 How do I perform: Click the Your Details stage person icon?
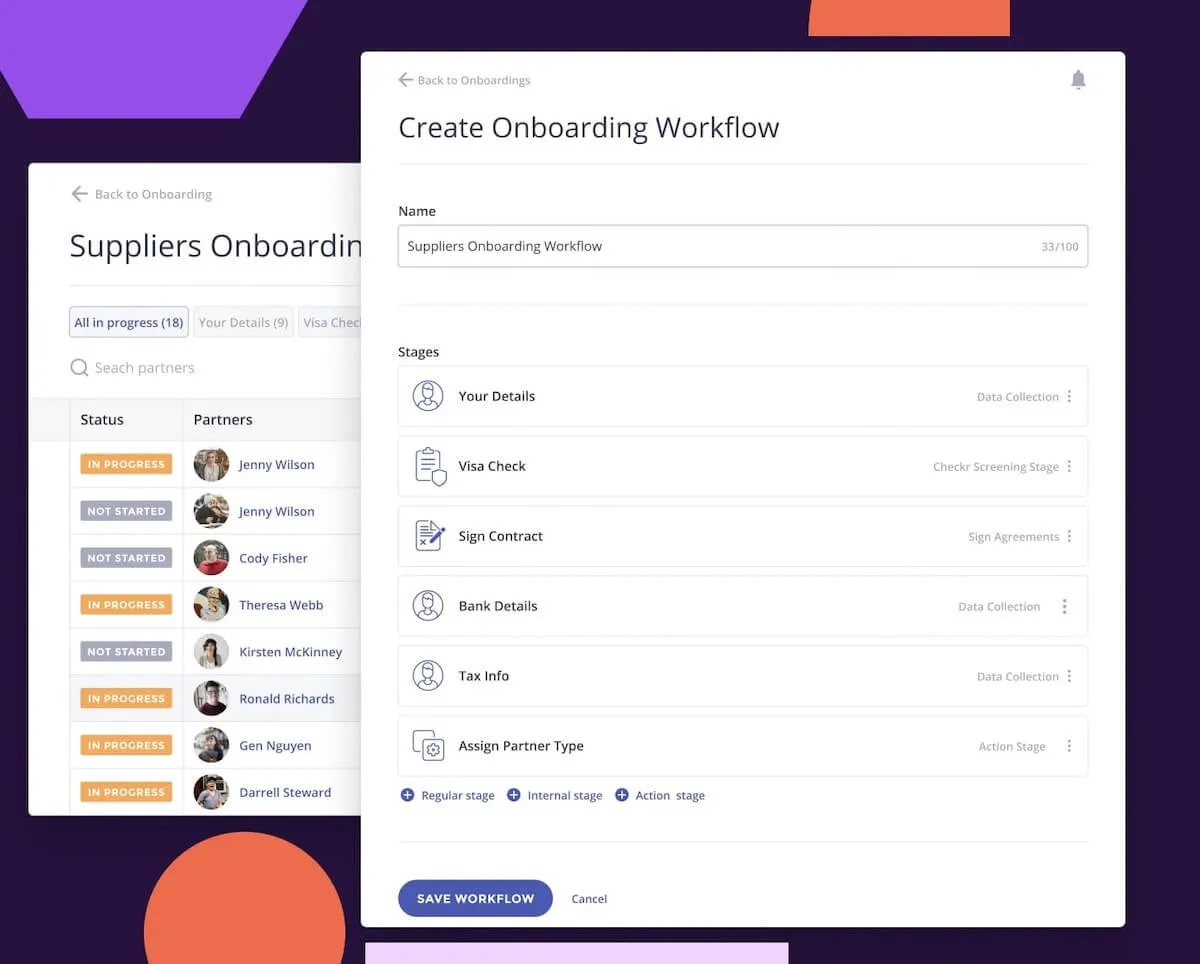[x=428, y=396]
